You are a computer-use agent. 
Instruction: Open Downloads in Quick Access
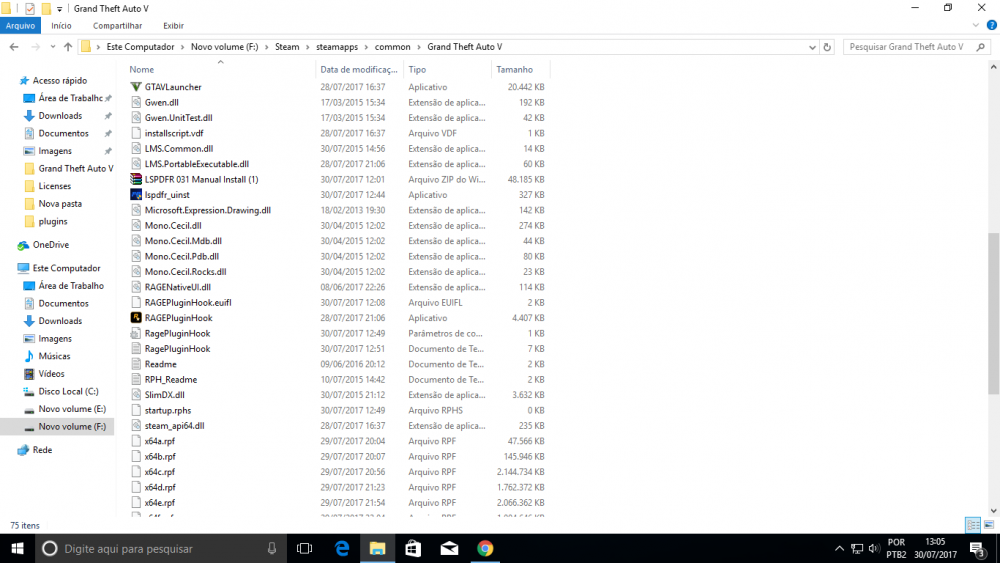[60, 115]
